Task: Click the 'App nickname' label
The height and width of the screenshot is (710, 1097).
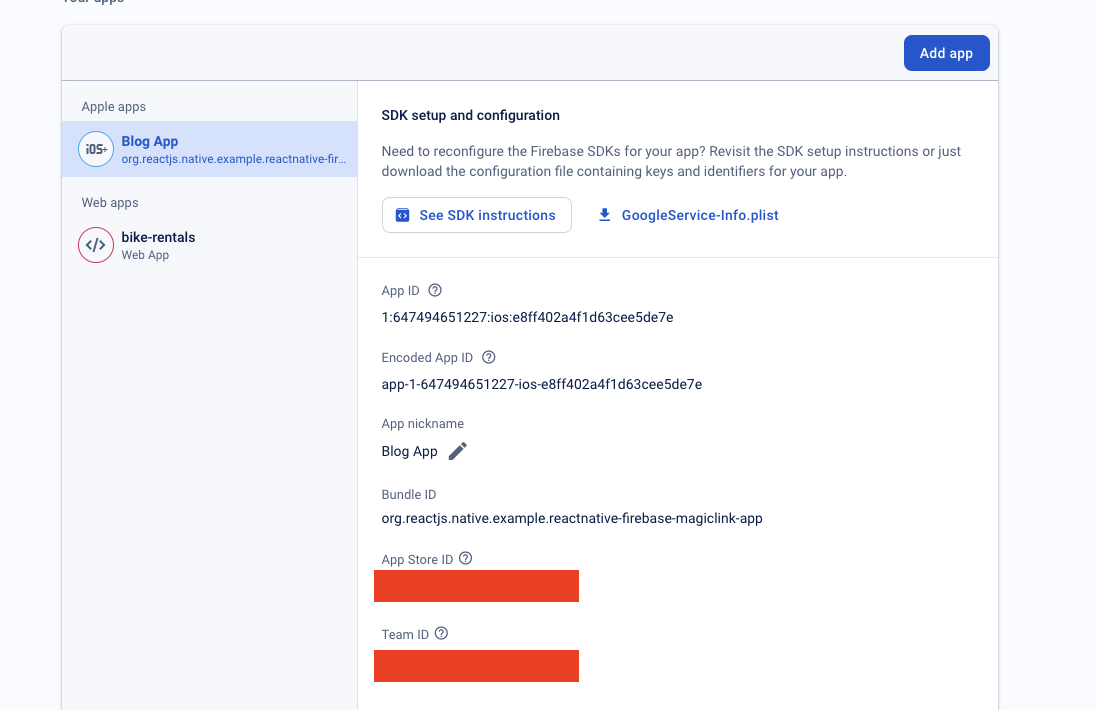Action: point(423,424)
